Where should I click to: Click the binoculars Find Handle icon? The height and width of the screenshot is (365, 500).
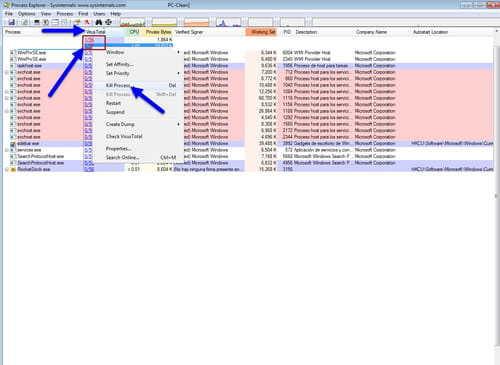click(99, 22)
